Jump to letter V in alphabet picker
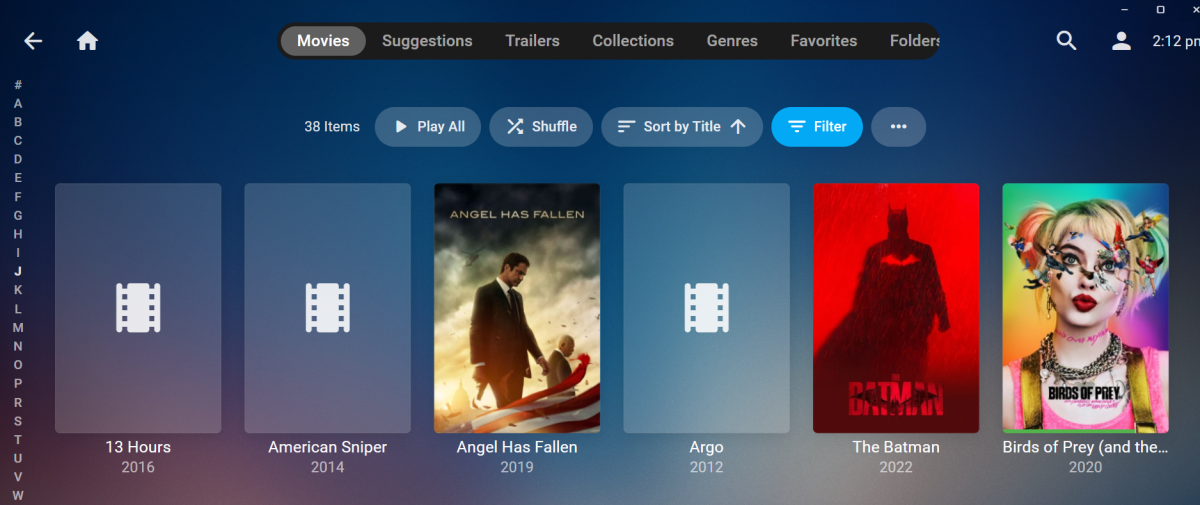The width and height of the screenshot is (1200, 505). (x=18, y=477)
